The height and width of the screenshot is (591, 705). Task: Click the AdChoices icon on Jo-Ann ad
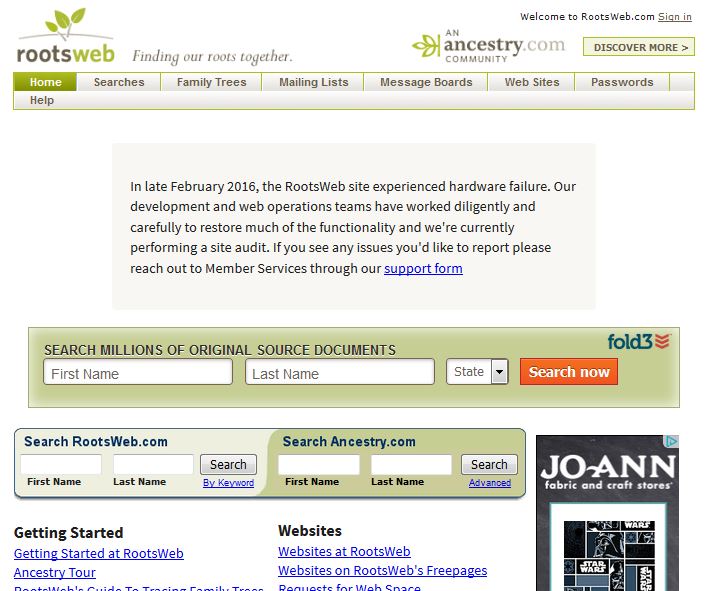(672, 441)
